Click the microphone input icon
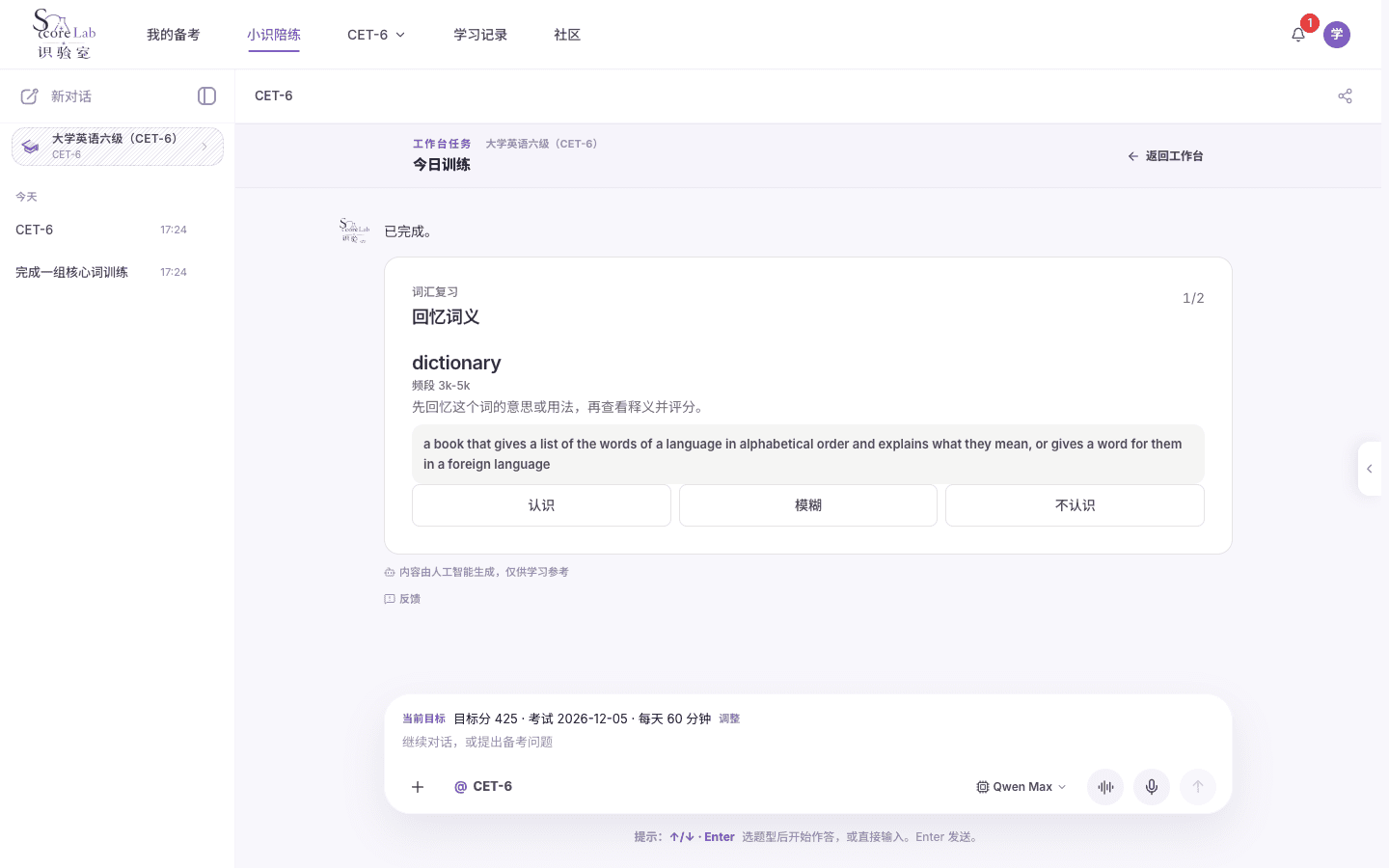This screenshot has width=1389, height=868. click(1152, 787)
